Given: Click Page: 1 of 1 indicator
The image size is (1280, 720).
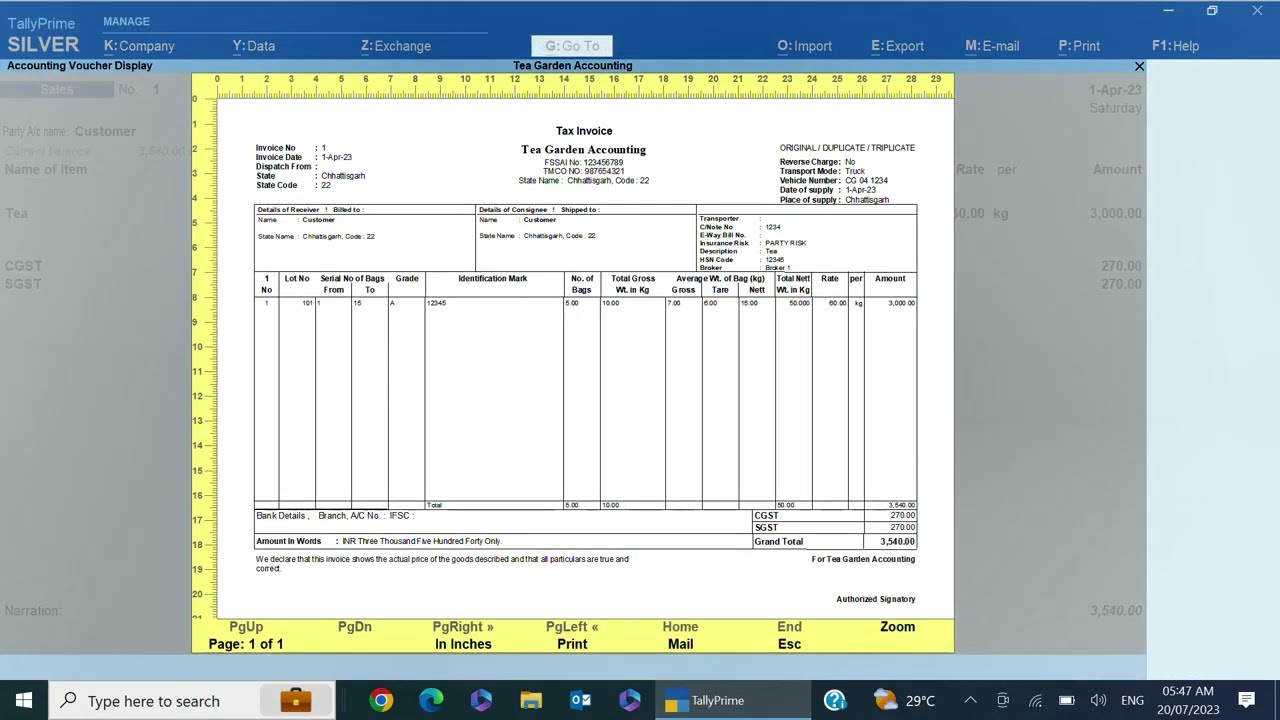Looking at the screenshot, I should [x=246, y=644].
